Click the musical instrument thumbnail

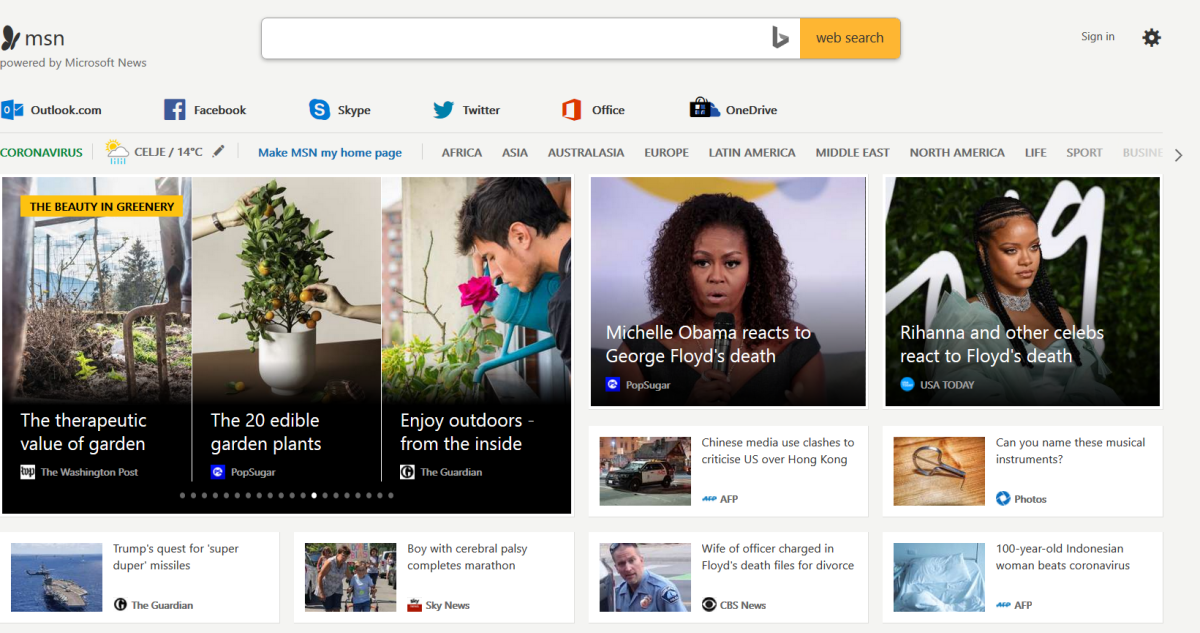click(x=939, y=471)
